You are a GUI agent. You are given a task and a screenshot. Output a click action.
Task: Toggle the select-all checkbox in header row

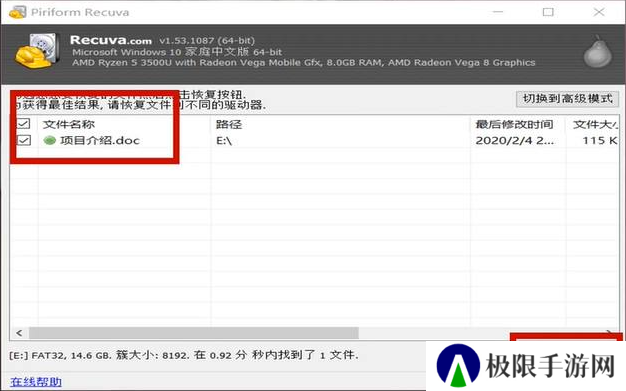pos(24,123)
